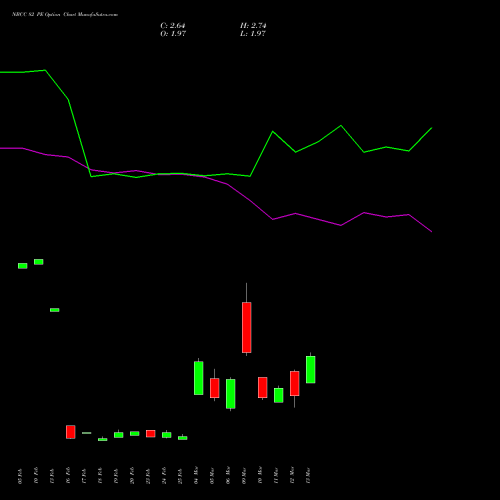Select the green candle on 06 Mar
This screenshot has width=500, height=500.
[231, 394]
